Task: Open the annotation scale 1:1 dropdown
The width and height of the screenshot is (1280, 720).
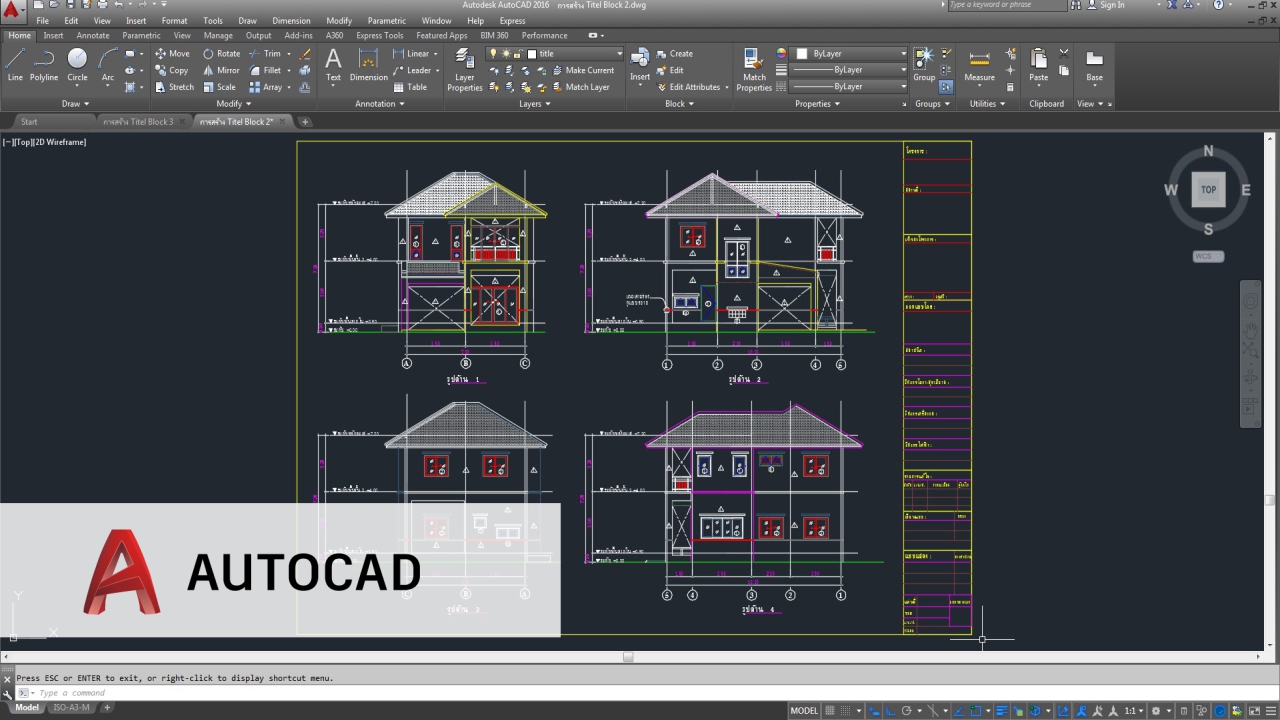Action: click(1135, 711)
